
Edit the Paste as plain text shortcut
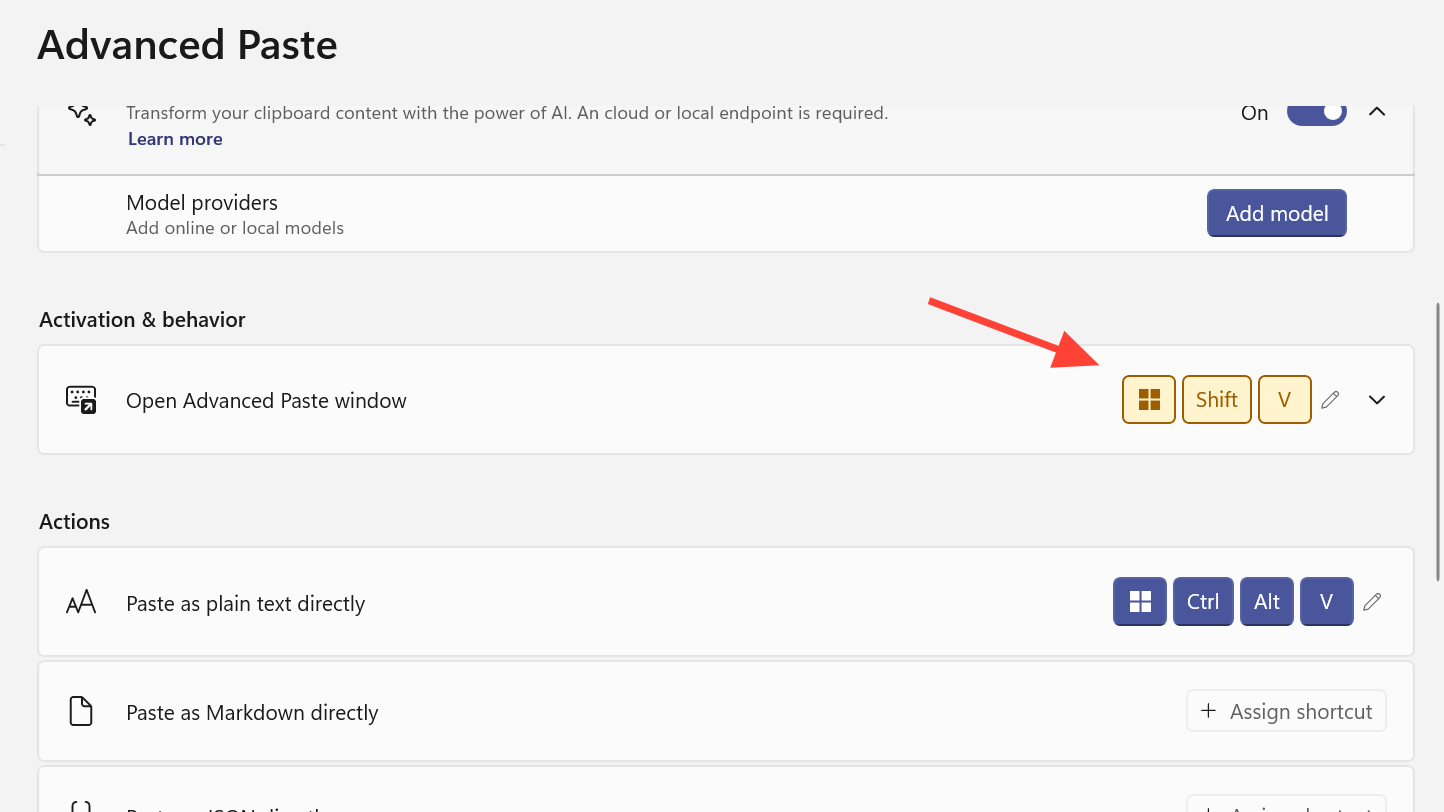1372,602
